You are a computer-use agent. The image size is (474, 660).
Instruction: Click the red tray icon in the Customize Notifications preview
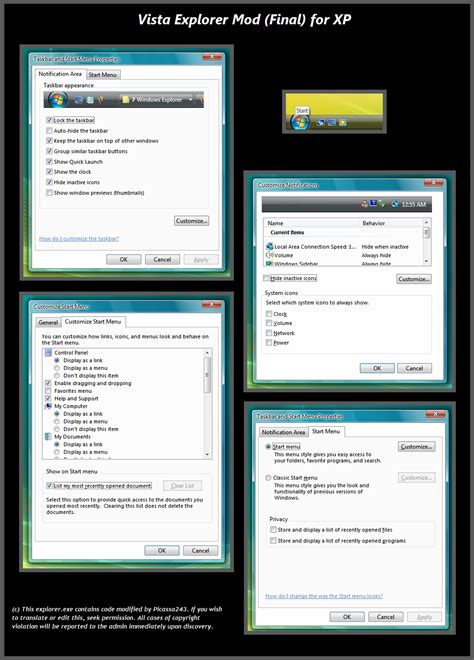click(x=364, y=204)
